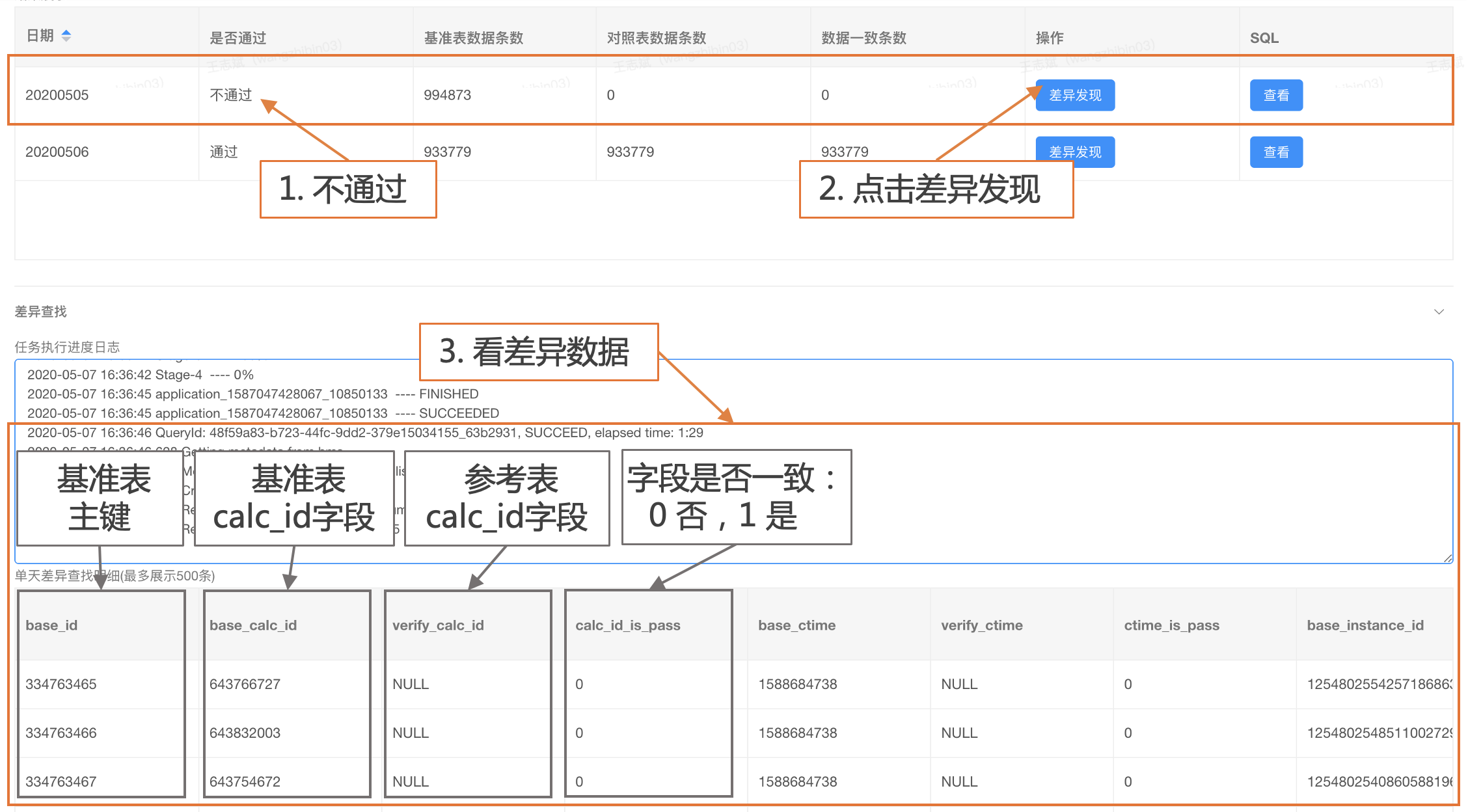
Task: Click 查看 SQL button for 20200506
Action: (x=1275, y=152)
